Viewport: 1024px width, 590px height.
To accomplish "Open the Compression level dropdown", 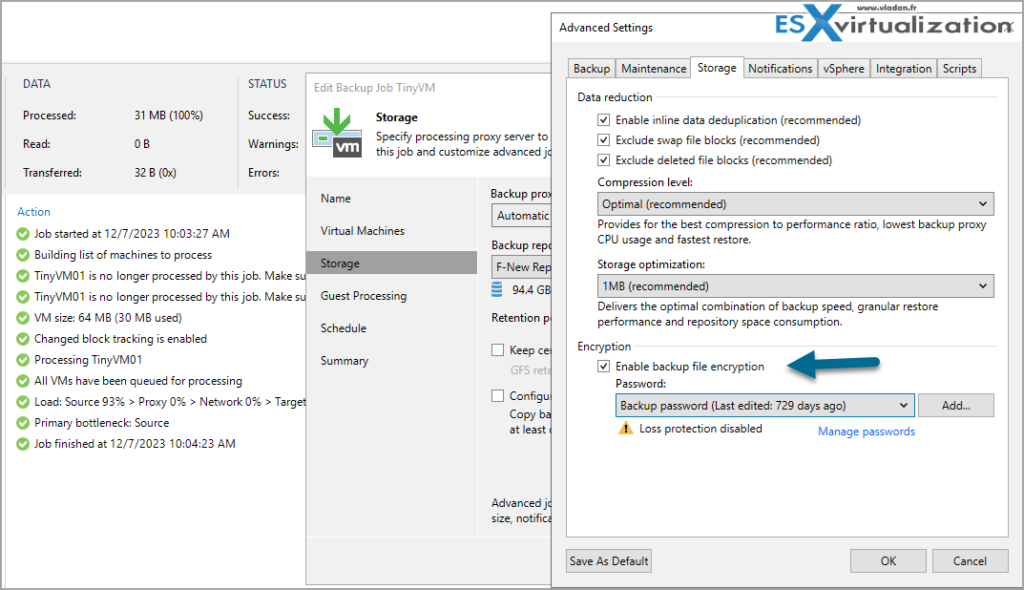I will point(985,203).
